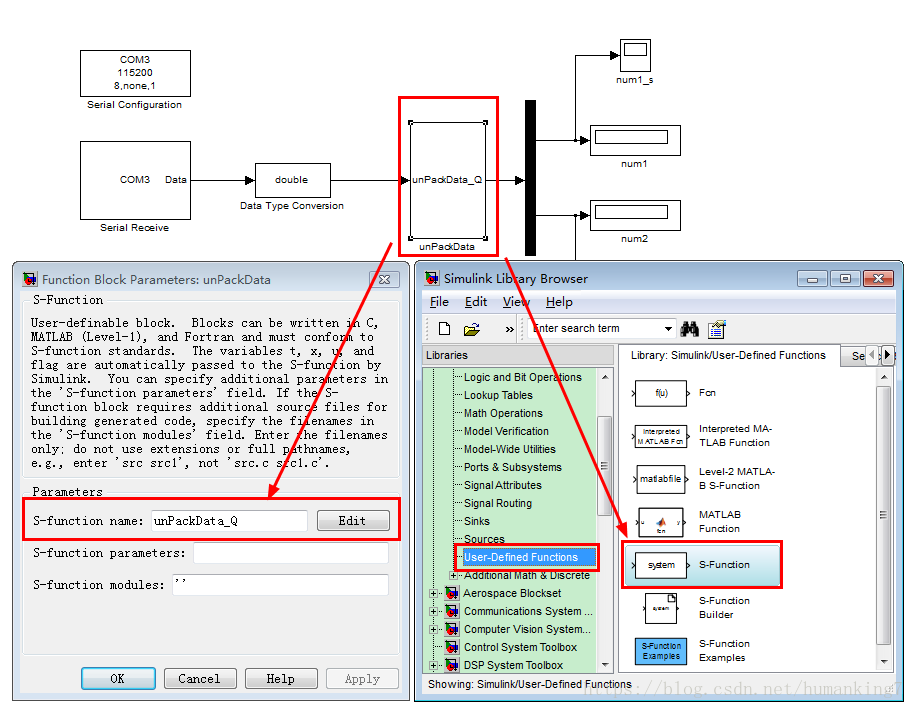Expand the Aerospace Blockset tree node

[x=433, y=594]
